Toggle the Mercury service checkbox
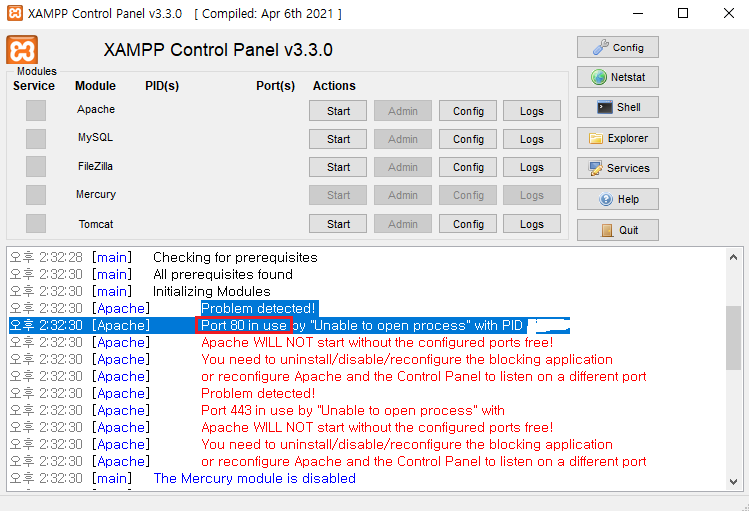The height and width of the screenshot is (511, 749). [x=36, y=195]
